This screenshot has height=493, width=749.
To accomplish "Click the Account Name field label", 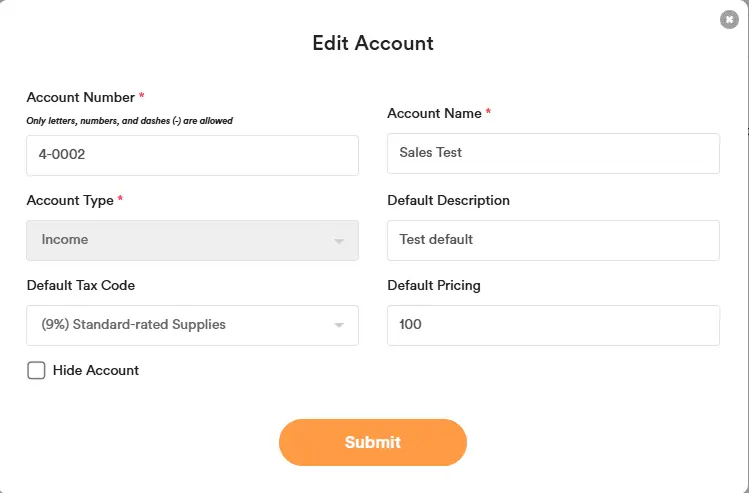I will pos(435,114).
